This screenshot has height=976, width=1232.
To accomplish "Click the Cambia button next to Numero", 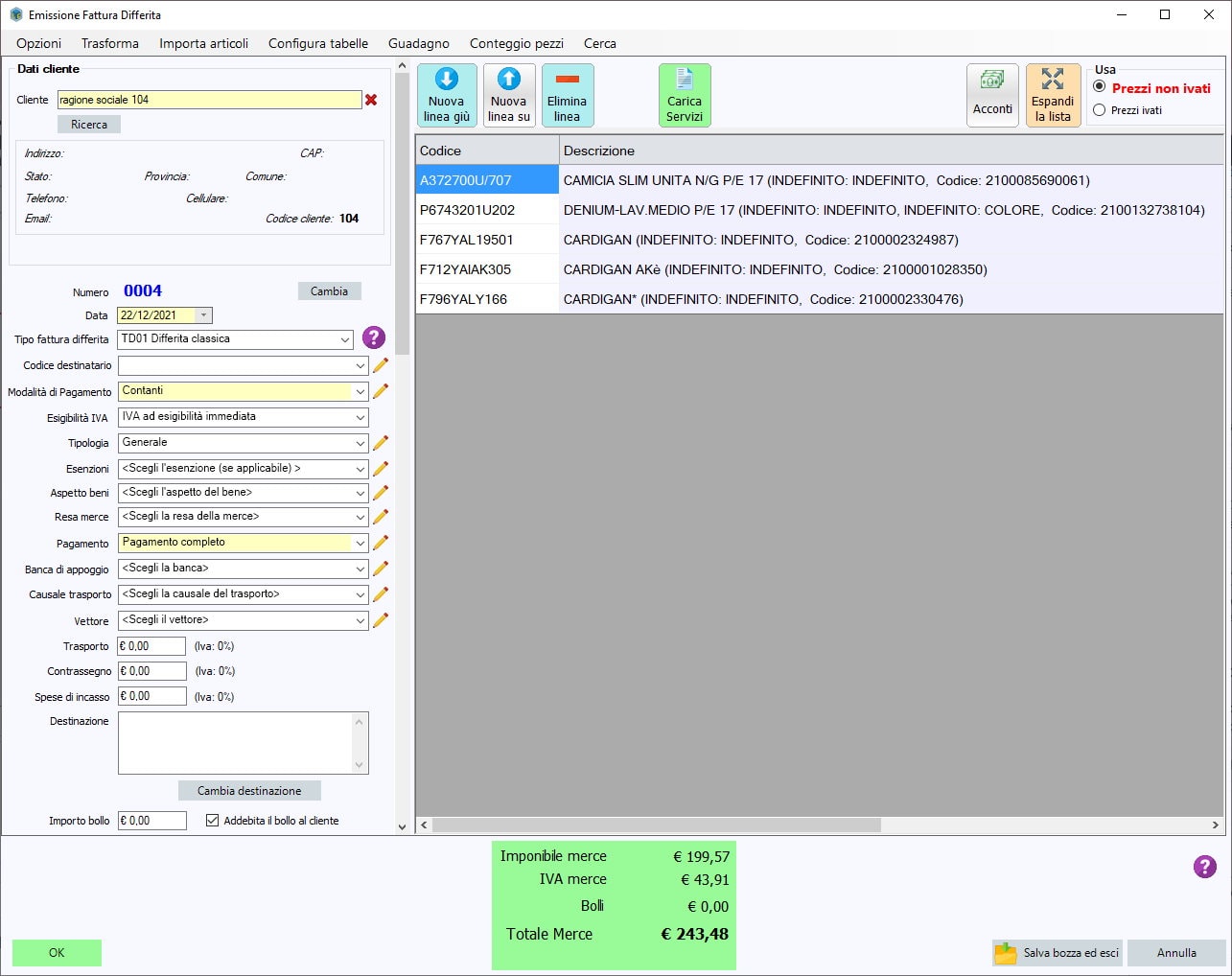I will [x=329, y=291].
